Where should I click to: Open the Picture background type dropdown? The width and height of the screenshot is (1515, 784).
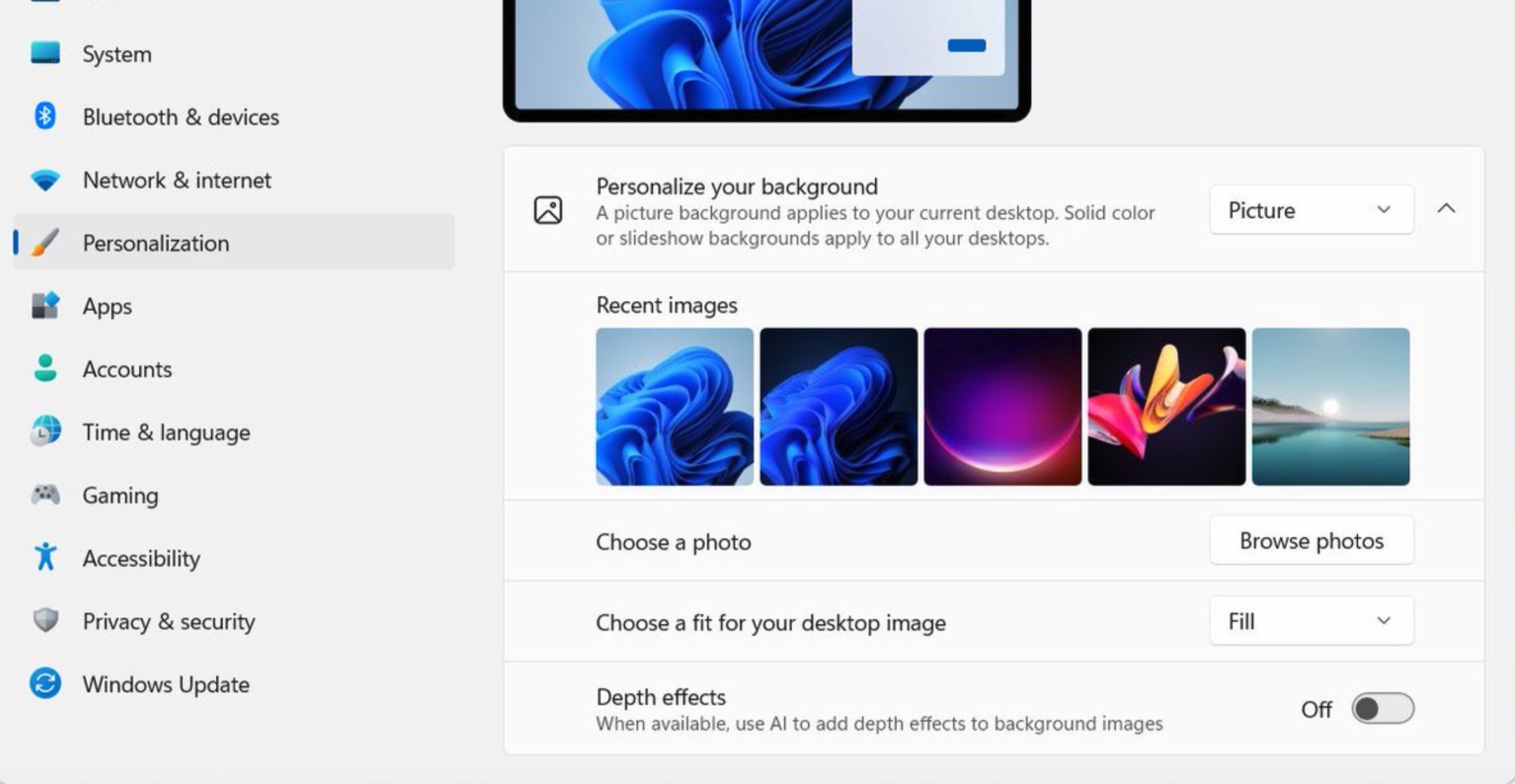[x=1312, y=209]
